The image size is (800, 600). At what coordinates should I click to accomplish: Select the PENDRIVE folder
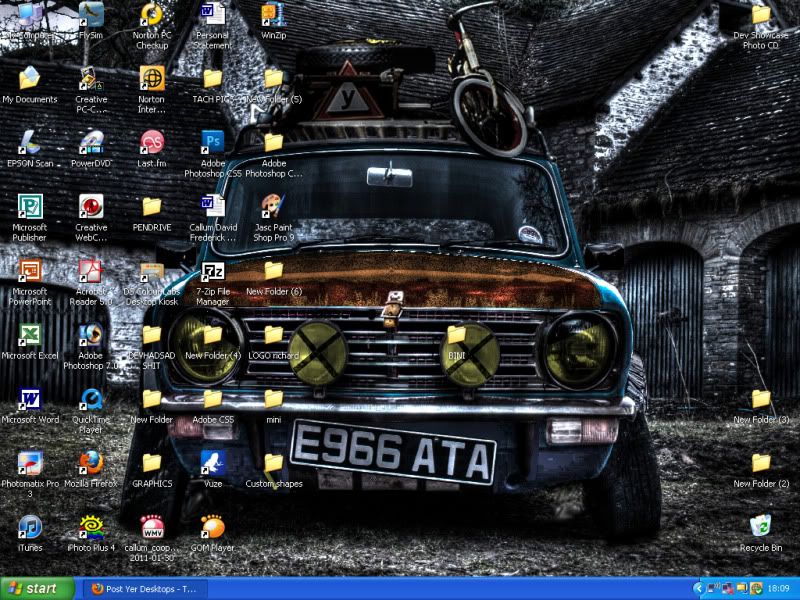coord(152,206)
